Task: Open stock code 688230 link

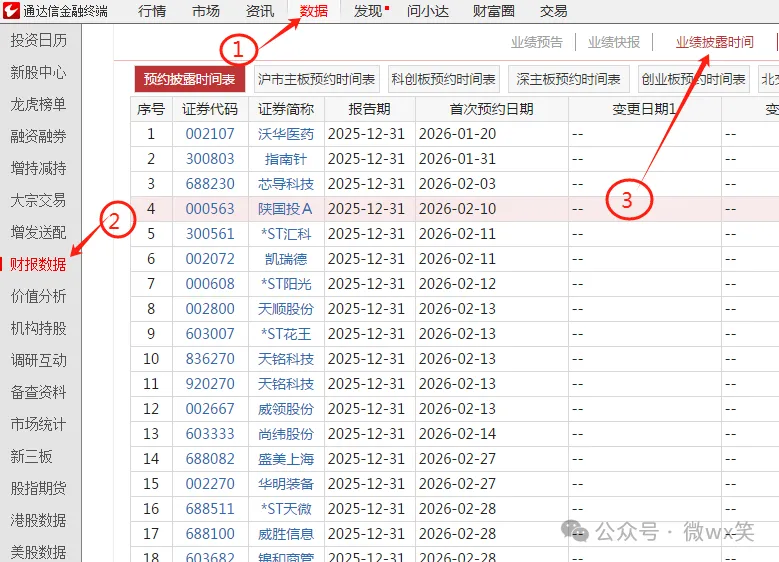Action: pyautogui.click(x=210, y=184)
